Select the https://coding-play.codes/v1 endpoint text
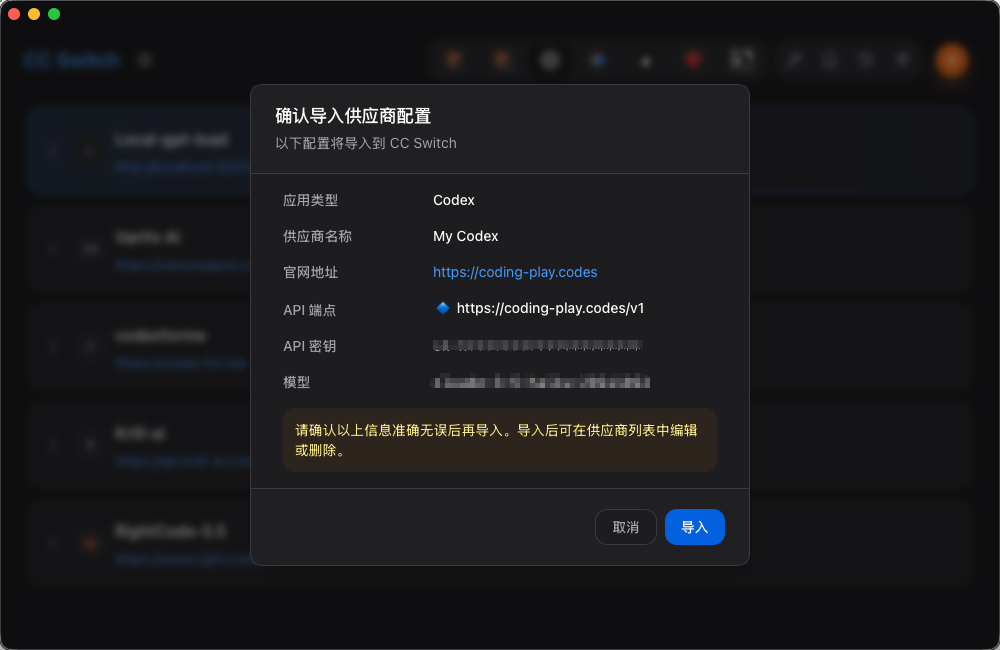 (550, 308)
